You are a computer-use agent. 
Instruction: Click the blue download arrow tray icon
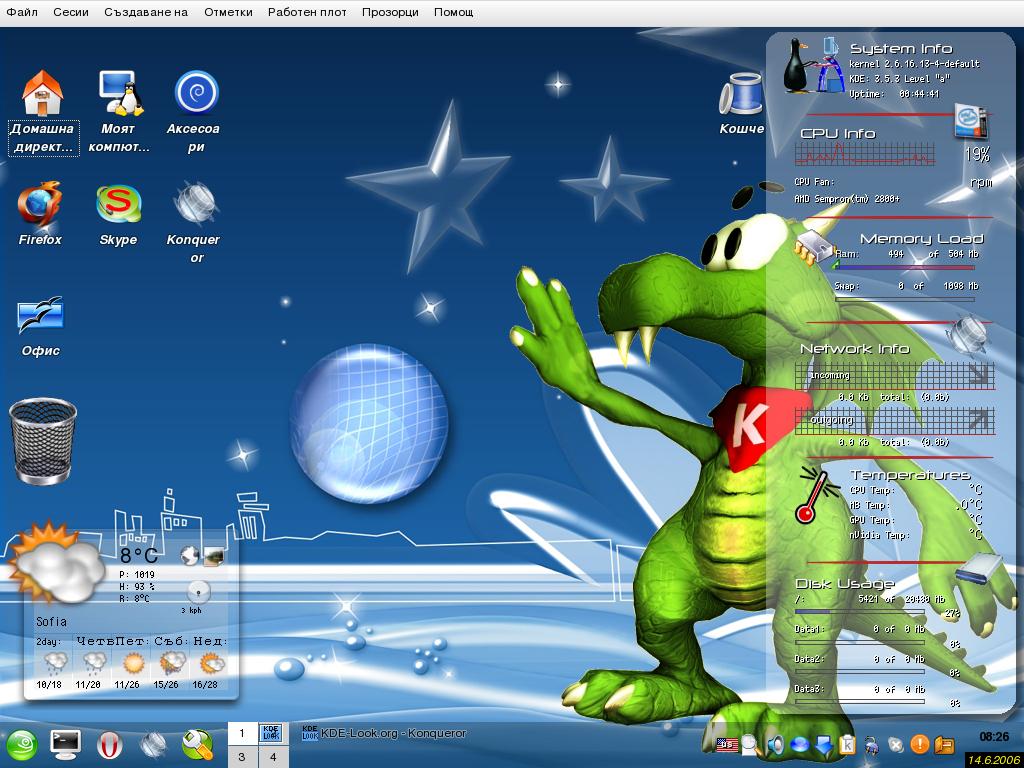click(x=824, y=744)
